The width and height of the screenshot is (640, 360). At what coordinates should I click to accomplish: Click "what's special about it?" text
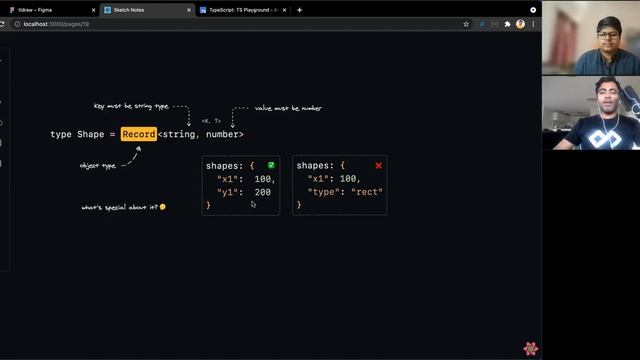coord(119,207)
